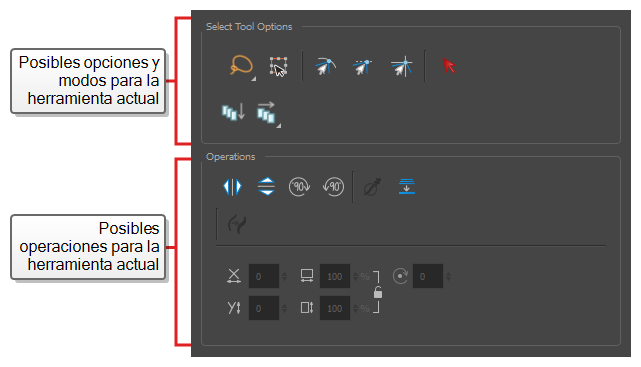Click the Smooth selection icon
Viewport: 641px width, 367px height.
tap(372, 187)
